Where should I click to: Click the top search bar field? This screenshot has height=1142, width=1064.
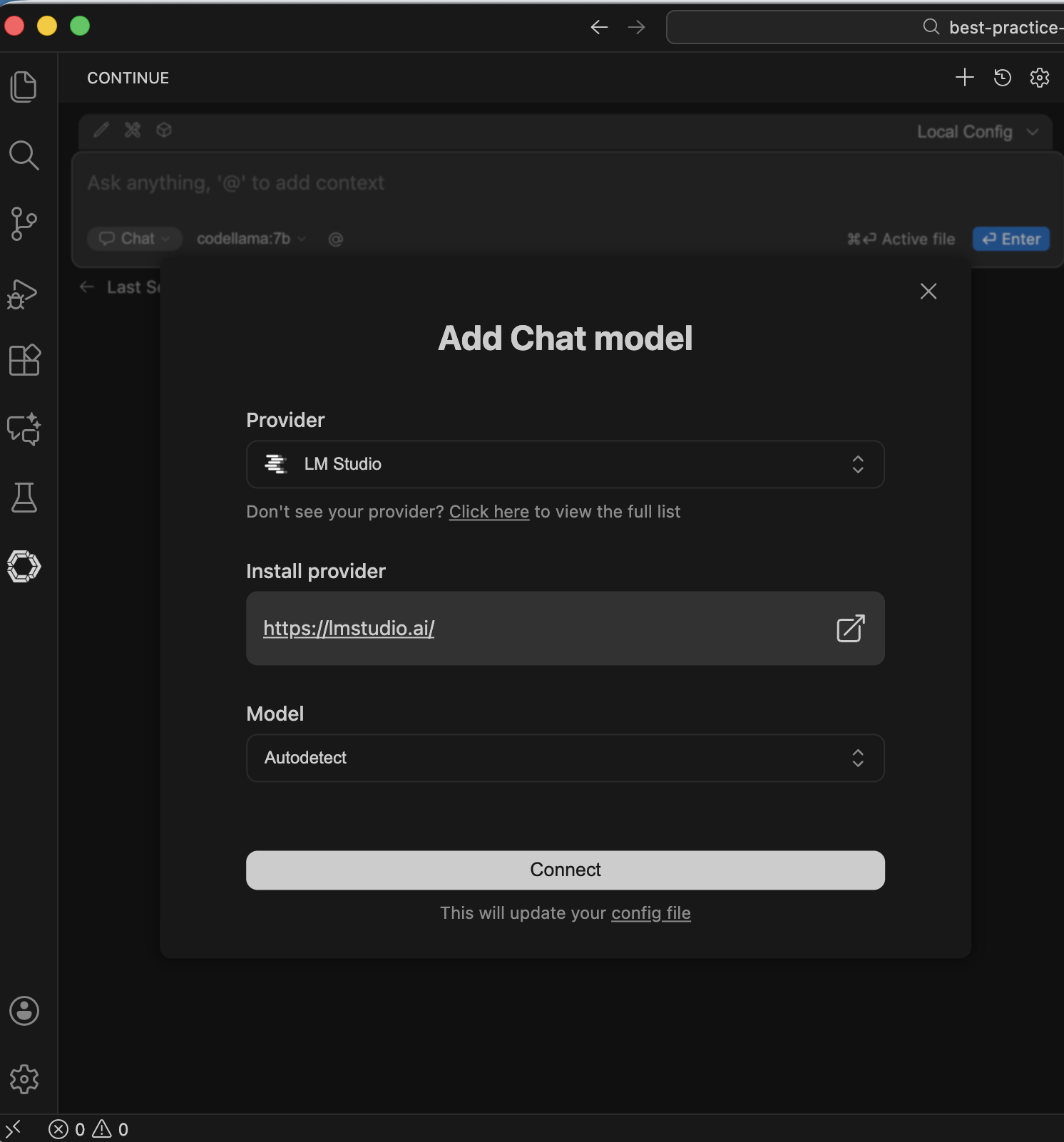[x=864, y=27]
